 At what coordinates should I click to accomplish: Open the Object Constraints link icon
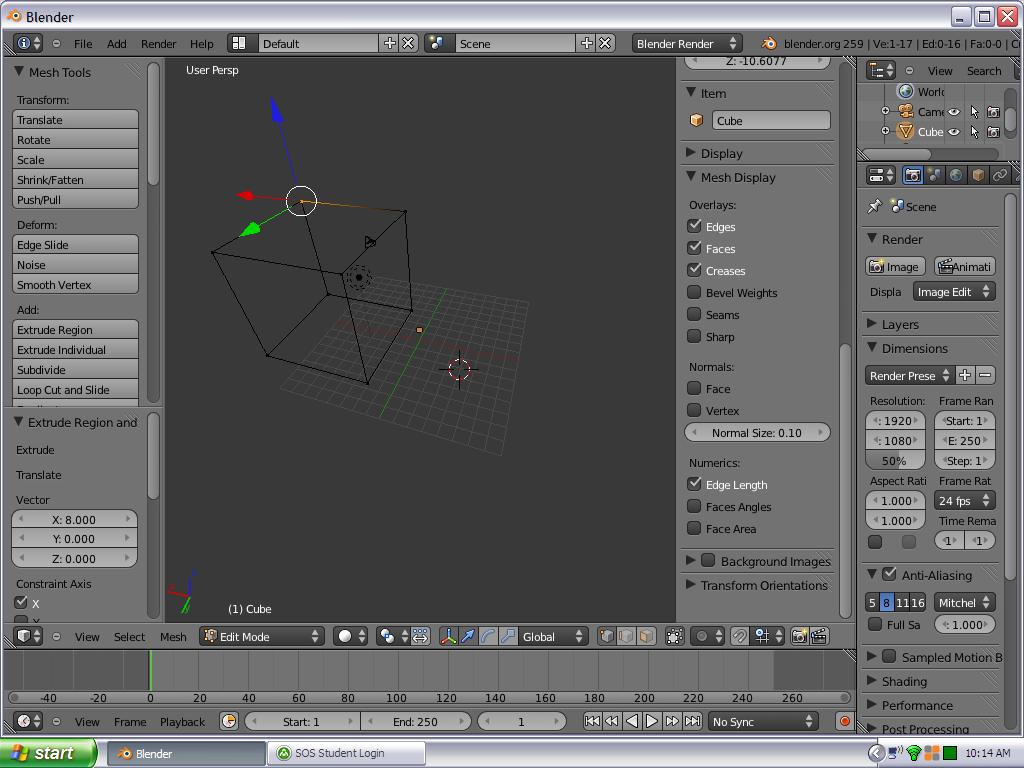[x=1001, y=174]
